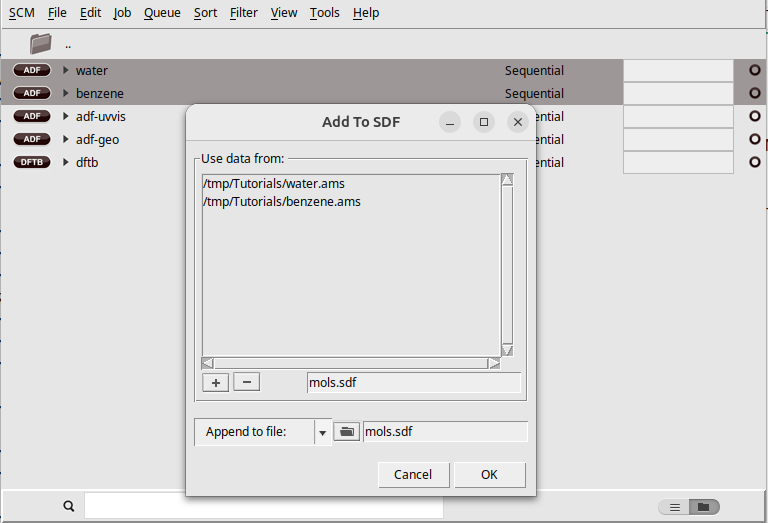This screenshot has height=523, width=768.
Task: Switch to folder view icon at bottom
Action: (x=704, y=507)
